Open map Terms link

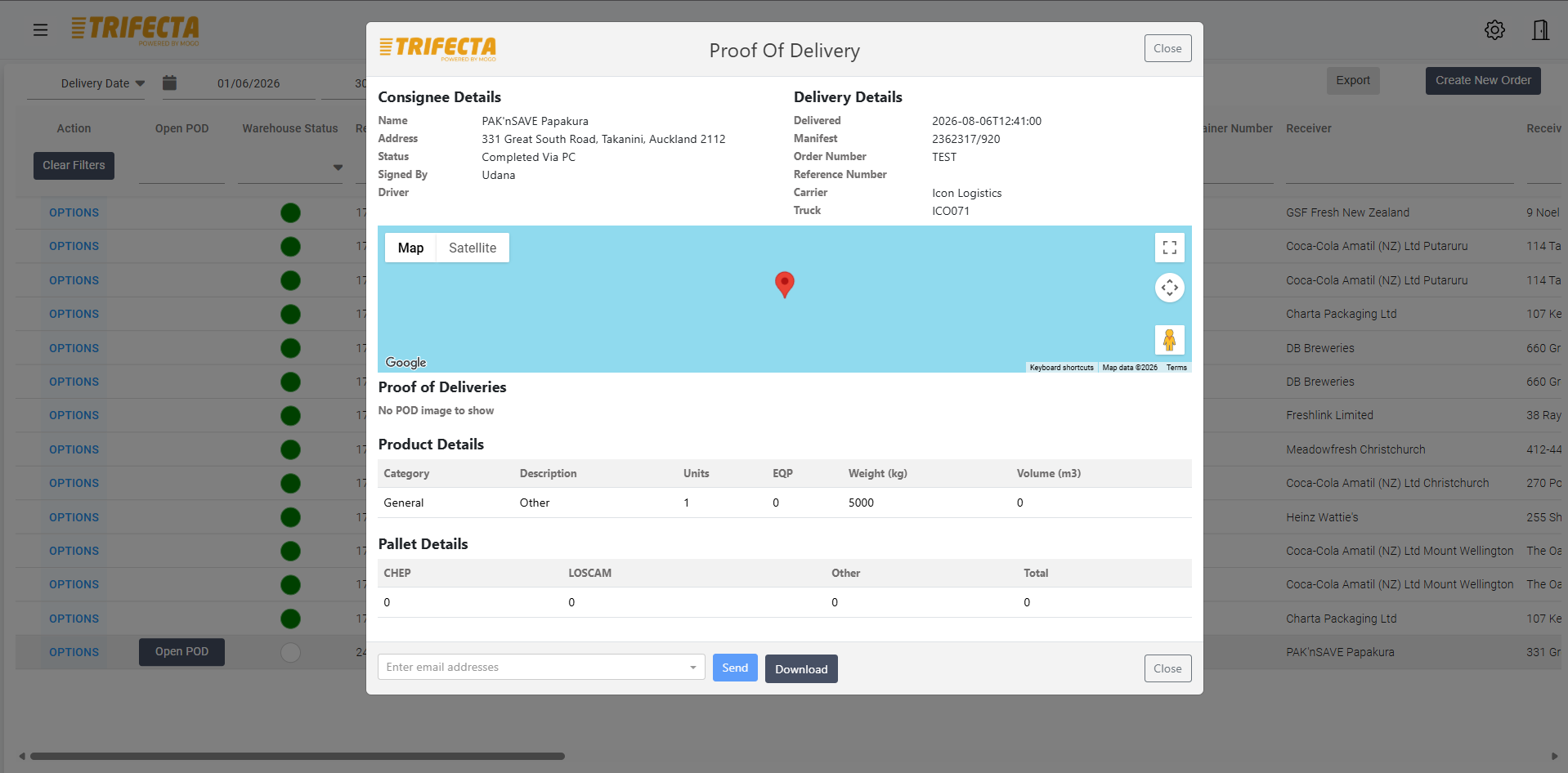tap(1176, 368)
